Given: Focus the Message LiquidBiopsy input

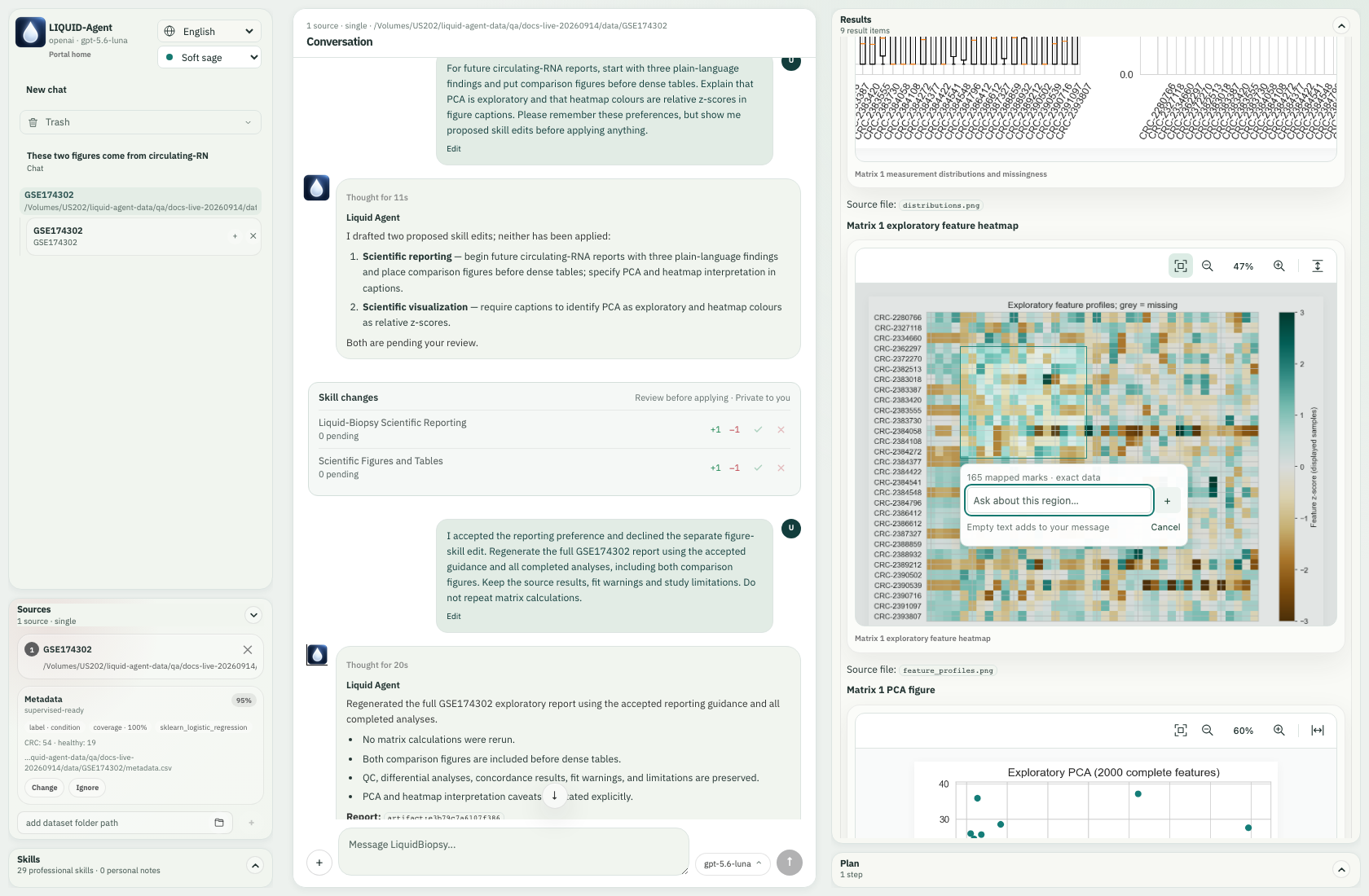Looking at the screenshot, I should [513, 852].
